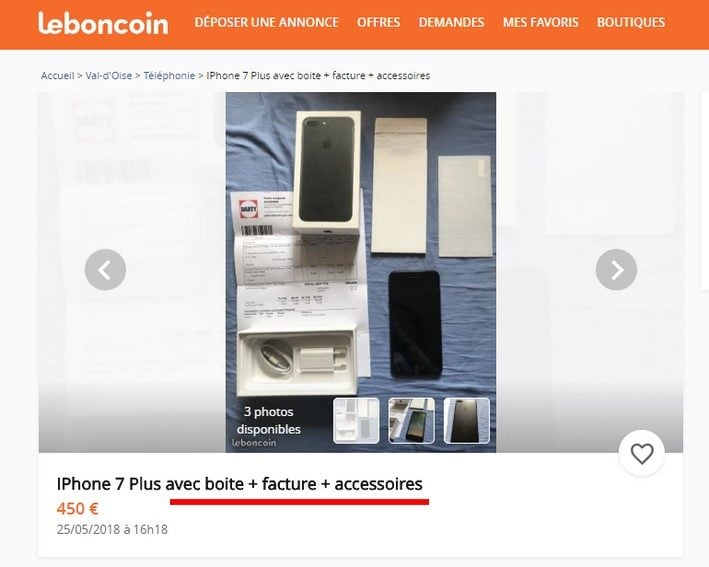The width and height of the screenshot is (709, 567).
Task: Open the OFFRES menu item
Action: [378, 22]
